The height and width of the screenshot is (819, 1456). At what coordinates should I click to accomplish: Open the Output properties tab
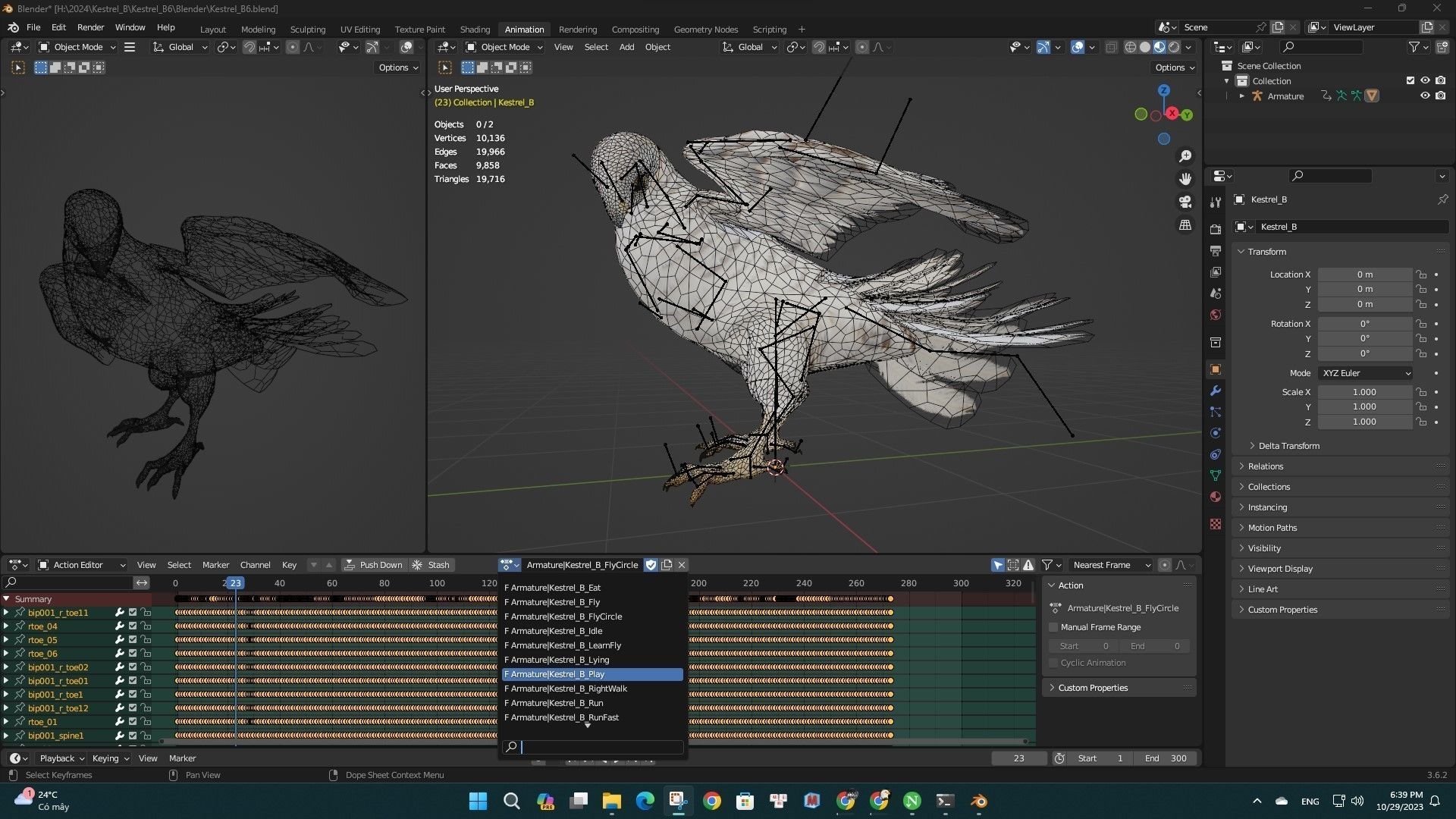1216,250
